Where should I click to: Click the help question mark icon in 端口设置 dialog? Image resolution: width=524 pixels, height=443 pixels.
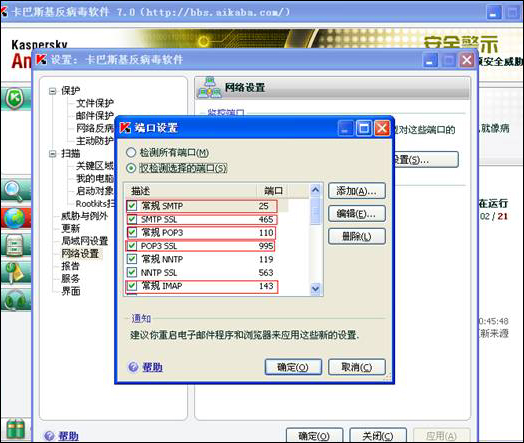[x=133, y=367]
